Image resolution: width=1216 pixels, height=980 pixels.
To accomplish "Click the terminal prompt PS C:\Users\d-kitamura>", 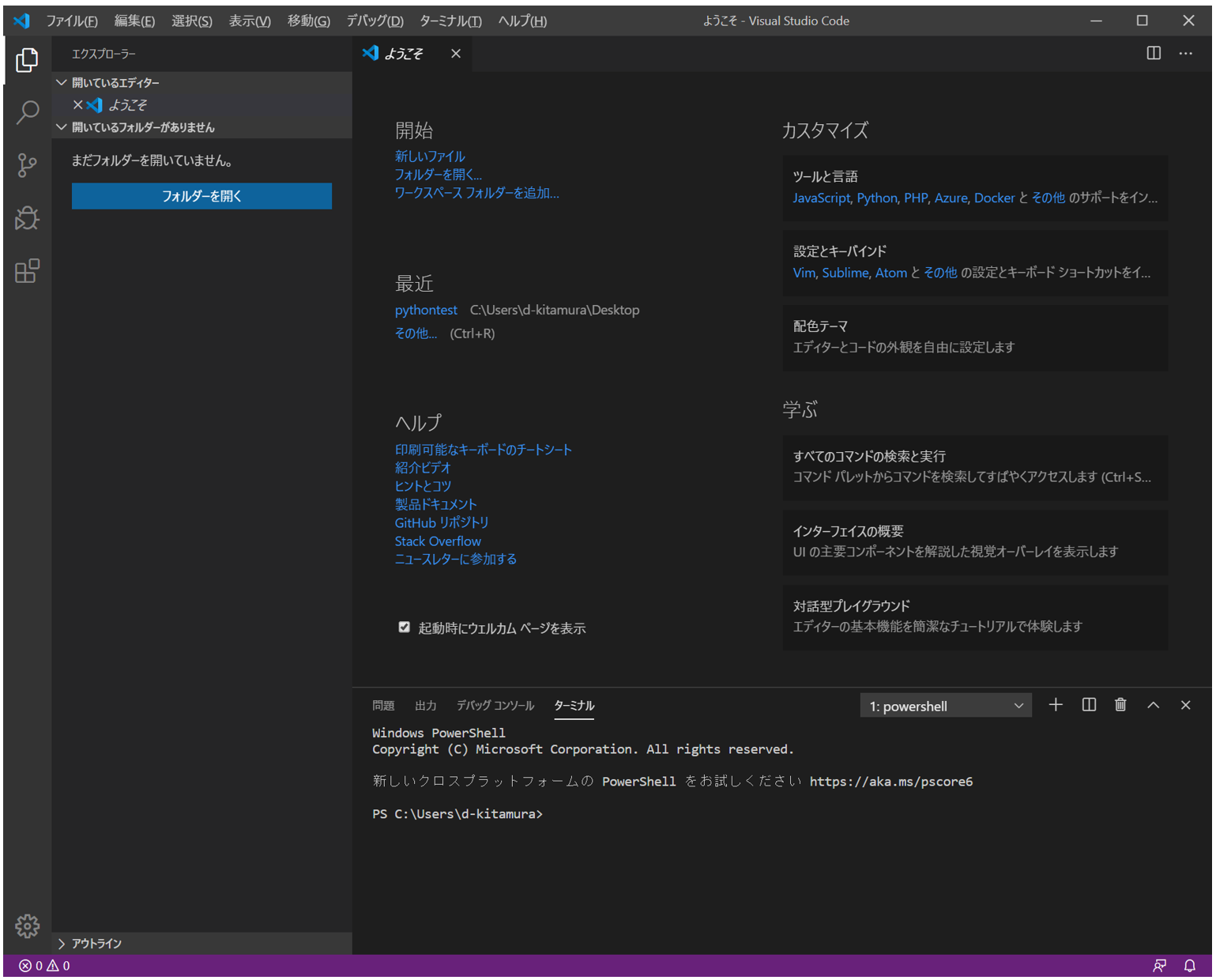I will coord(457,814).
